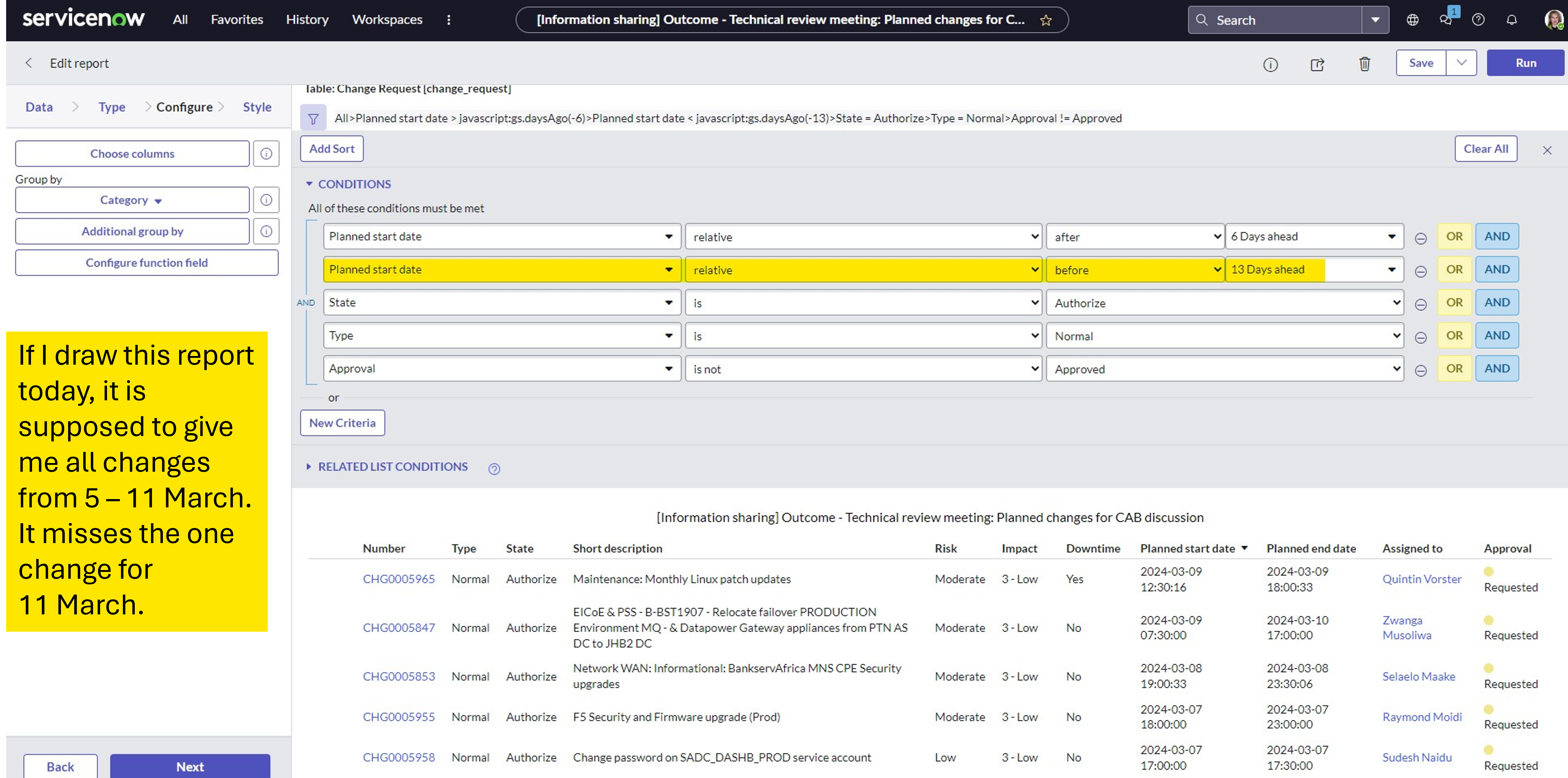Remove the State condition row
Image resolution: width=1568 pixels, height=778 pixels.
coord(1421,304)
